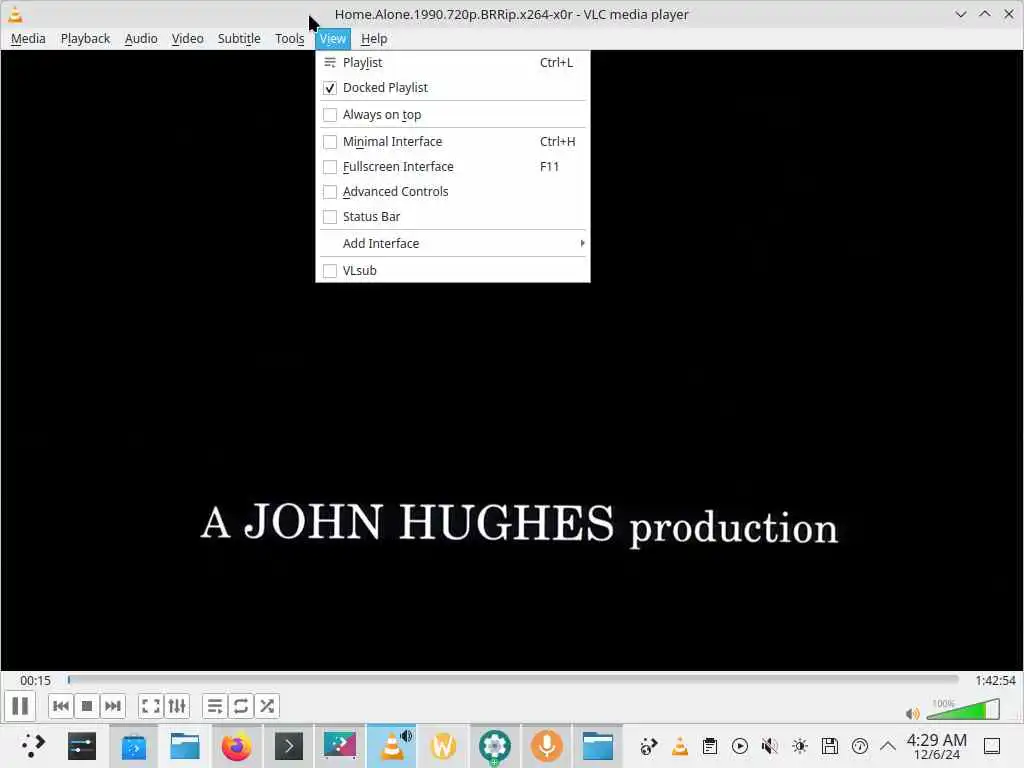Click the show desktop button
Viewport: 1024px width, 768px height.
pos(992,746)
